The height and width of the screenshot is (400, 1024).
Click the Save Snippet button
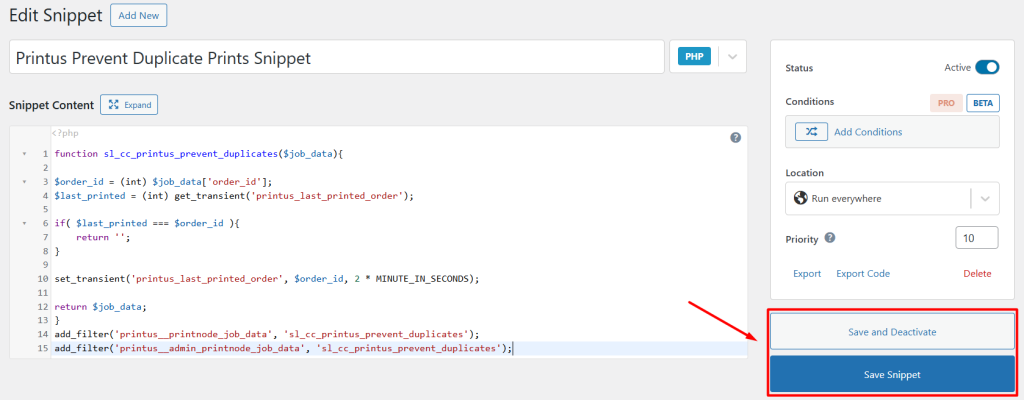click(x=892, y=374)
